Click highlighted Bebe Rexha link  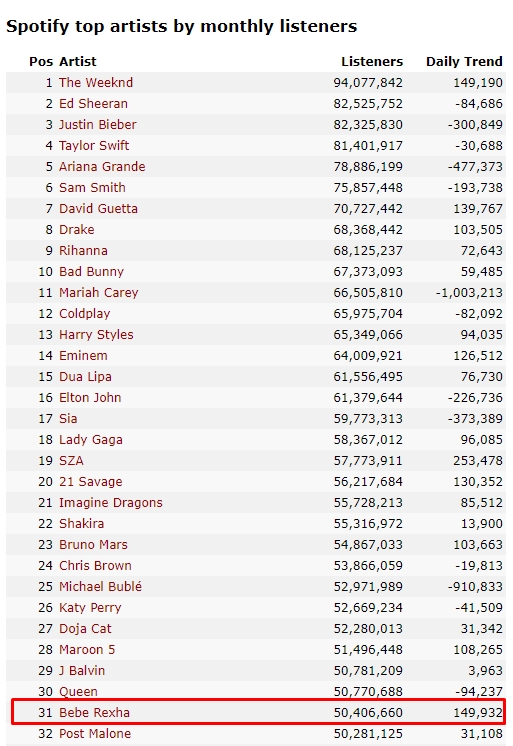click(94, 712)
